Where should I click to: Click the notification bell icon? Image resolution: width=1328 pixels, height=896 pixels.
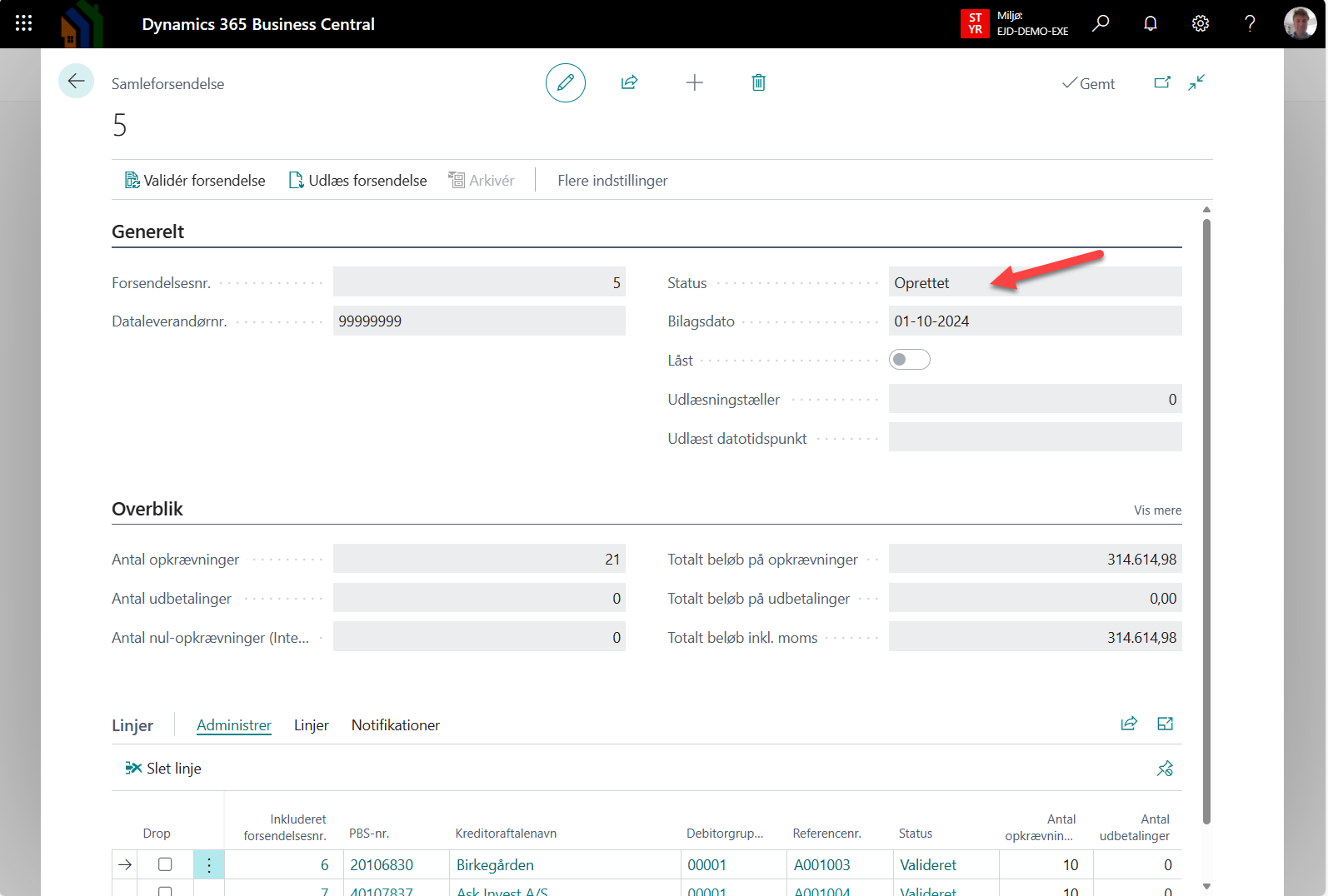pos(1150,23)
